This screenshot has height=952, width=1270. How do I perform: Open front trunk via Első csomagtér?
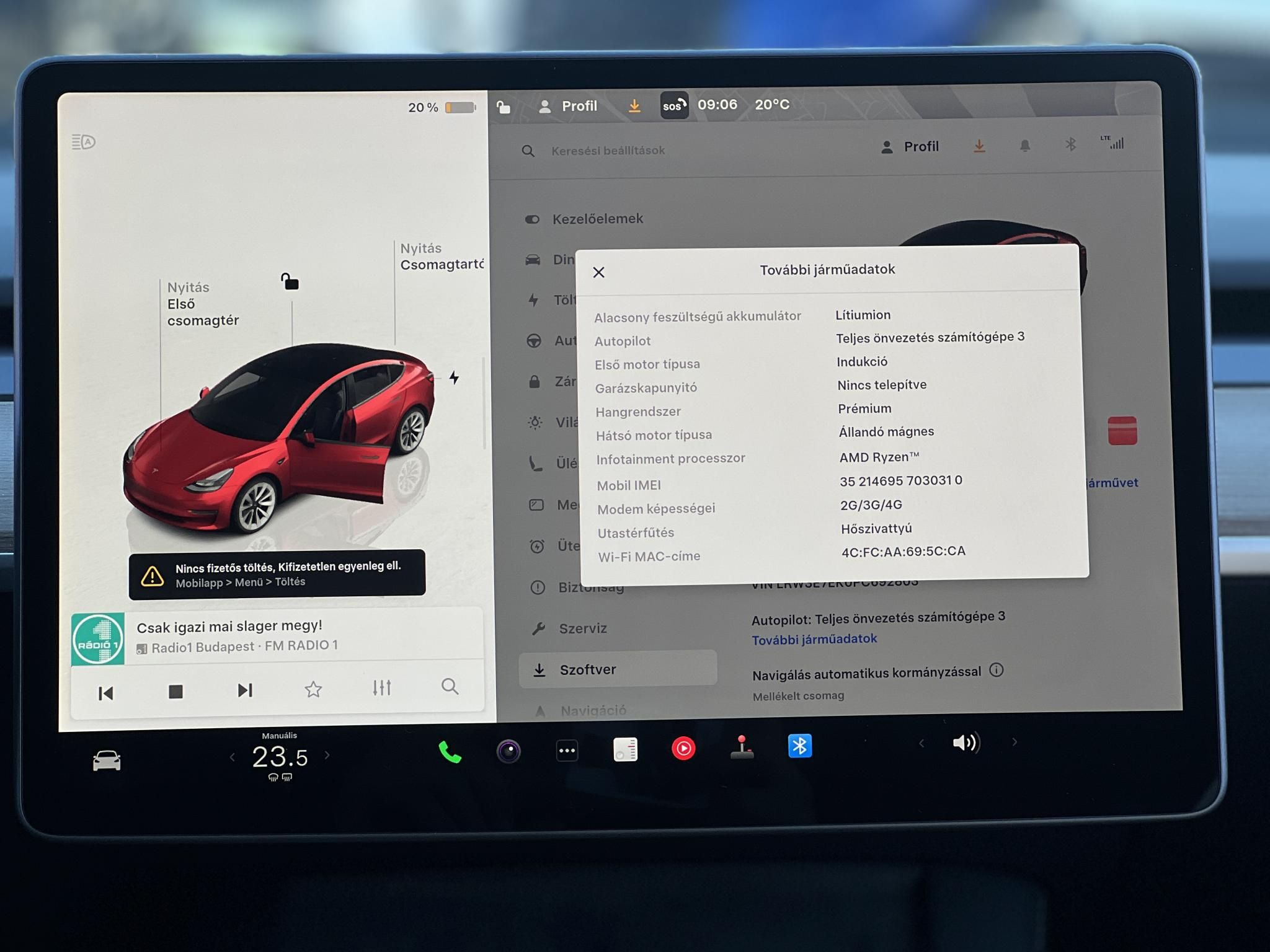(202, 304)
